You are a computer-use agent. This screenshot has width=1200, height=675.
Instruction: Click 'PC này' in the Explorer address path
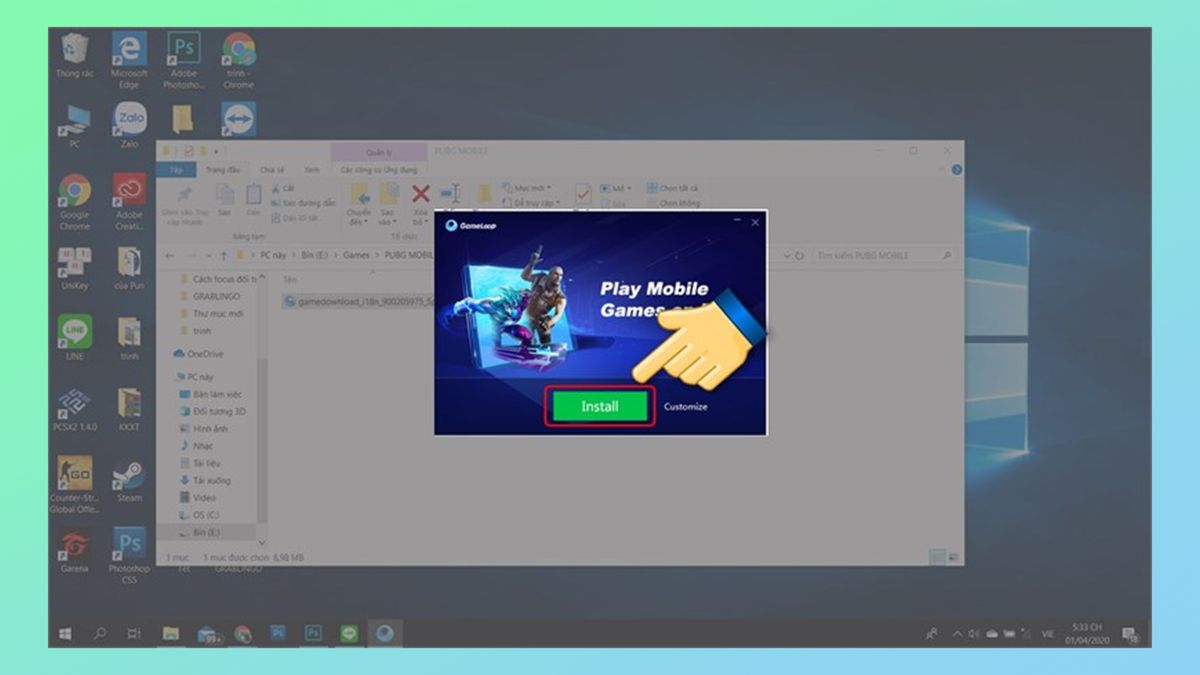tap(275, 256)
